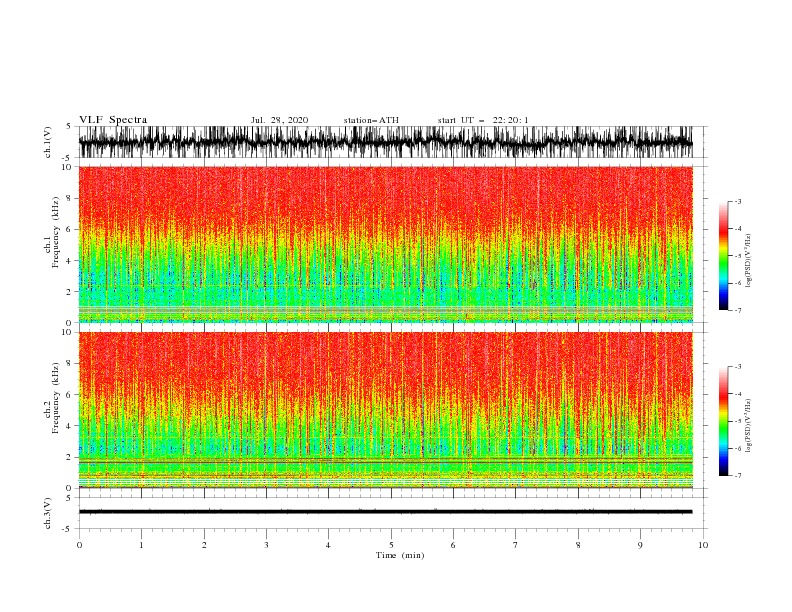The height and width of the screenshot is (612, 792).
Task: Click the ch.1 waveform trace panel
Action: (x=385, y=142)
